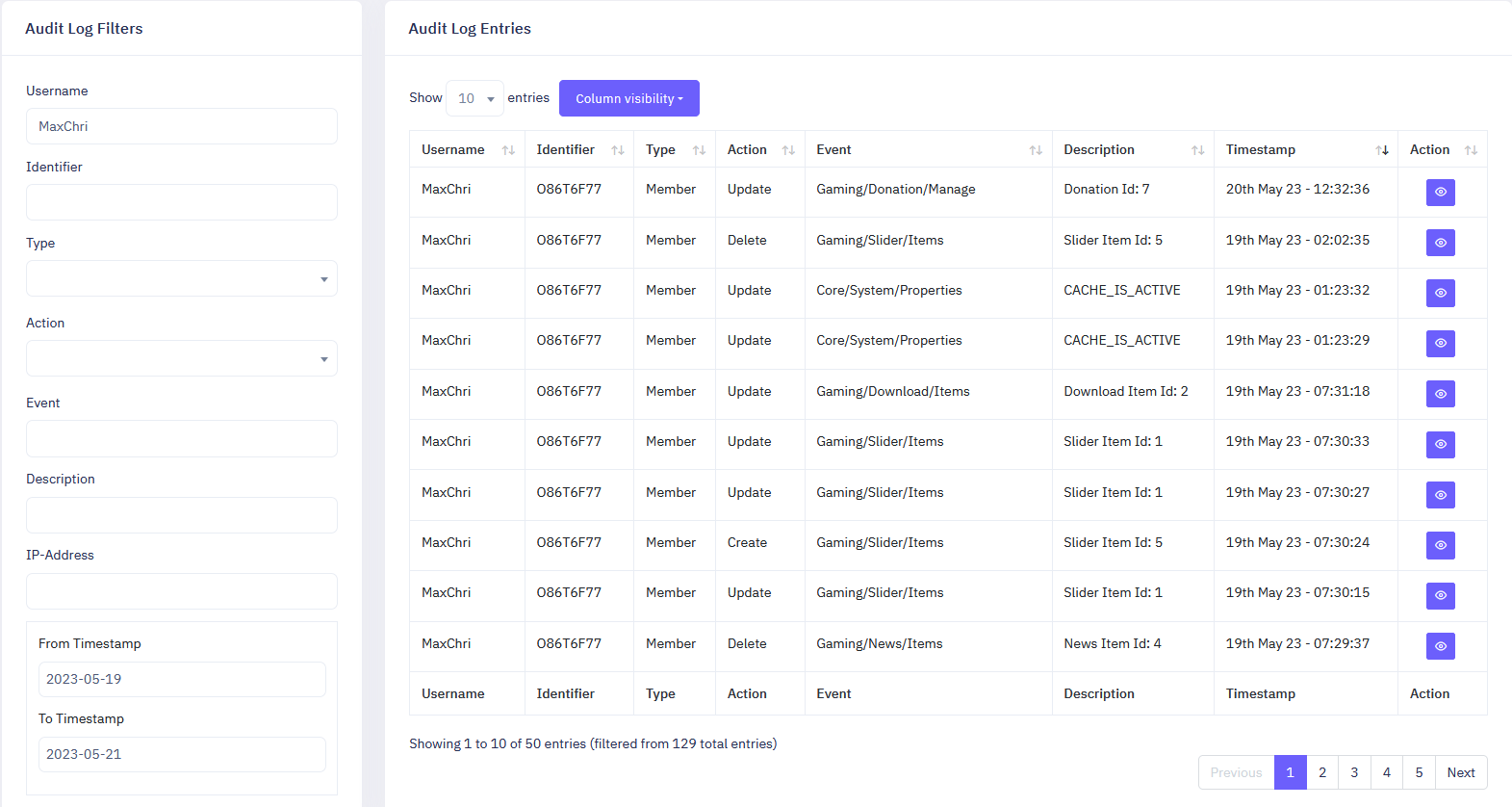Sort table by Timestamp column

[x=1306, y=149]
